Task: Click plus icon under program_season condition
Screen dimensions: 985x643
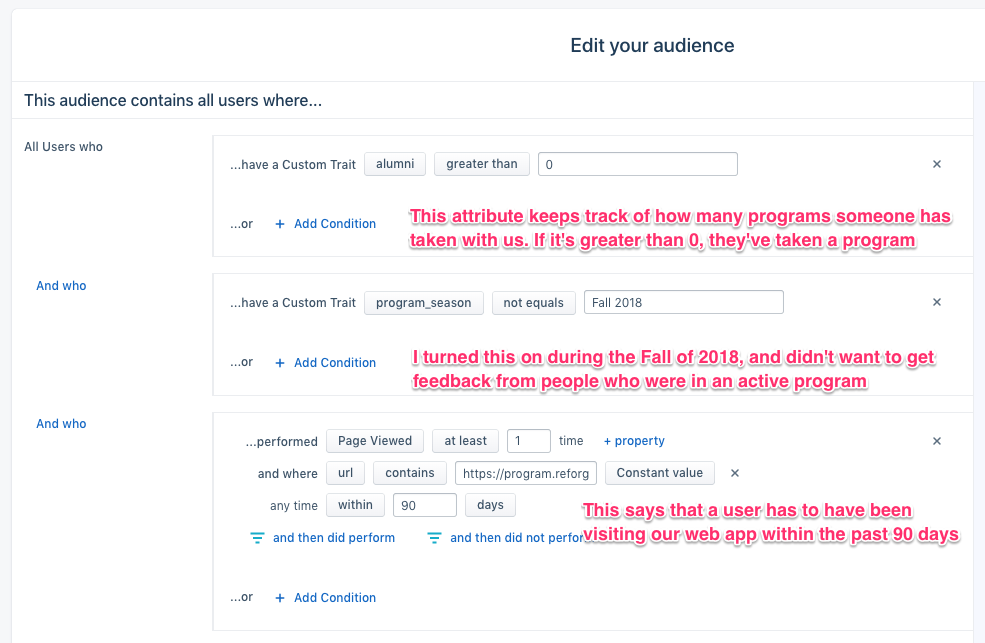Action: point(280,363)
